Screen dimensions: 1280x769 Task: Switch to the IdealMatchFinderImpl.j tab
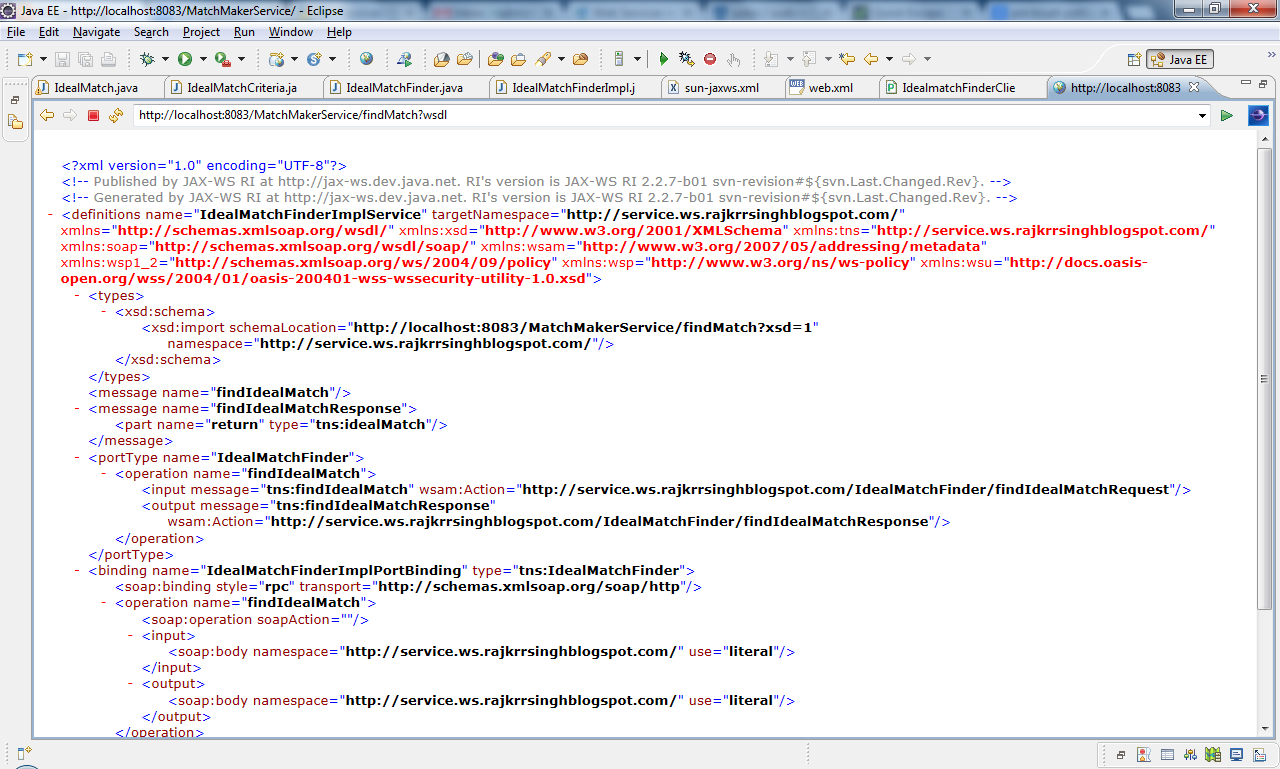(x=560, y=87)
